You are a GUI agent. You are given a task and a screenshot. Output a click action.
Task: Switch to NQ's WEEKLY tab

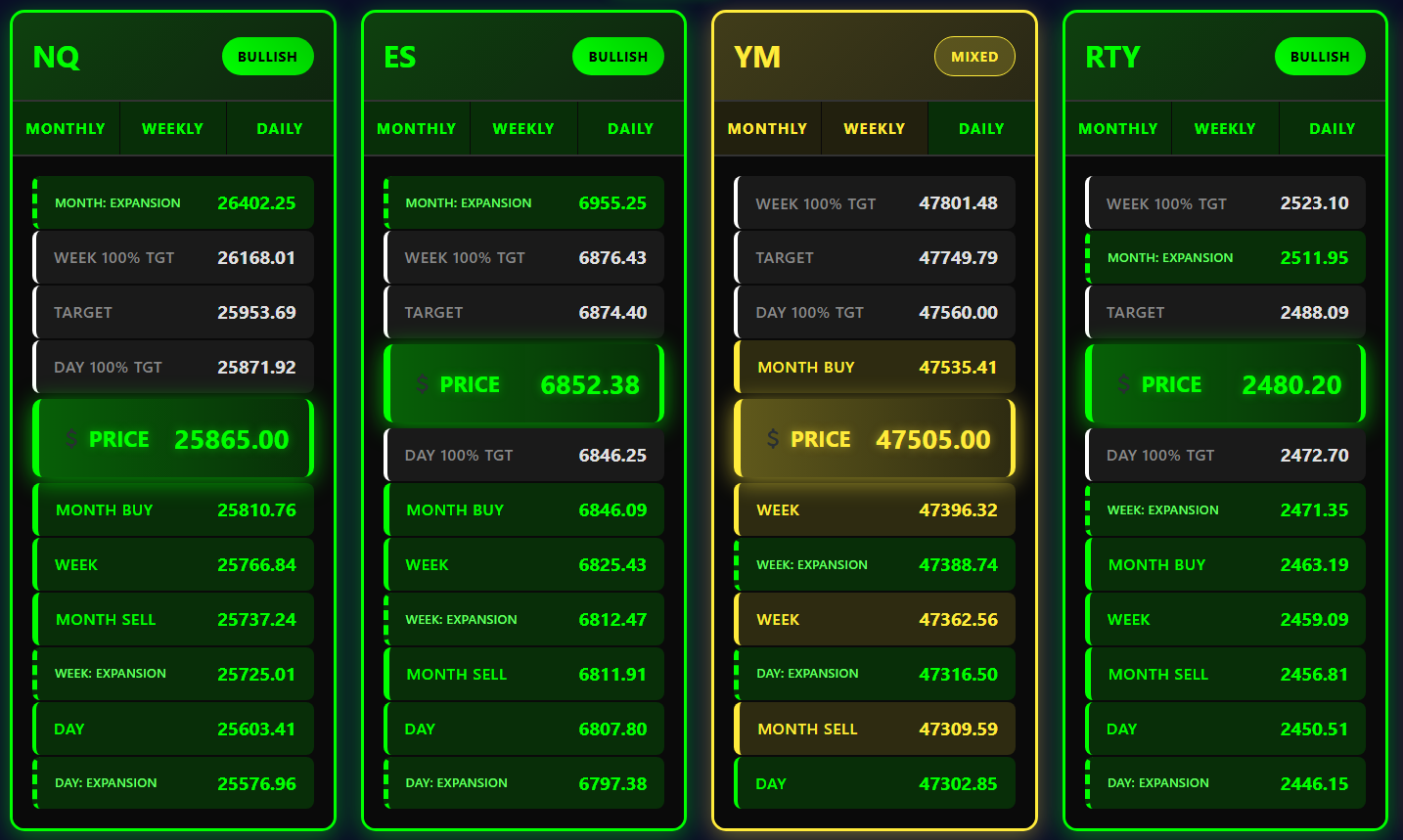[x=172, y=128]
